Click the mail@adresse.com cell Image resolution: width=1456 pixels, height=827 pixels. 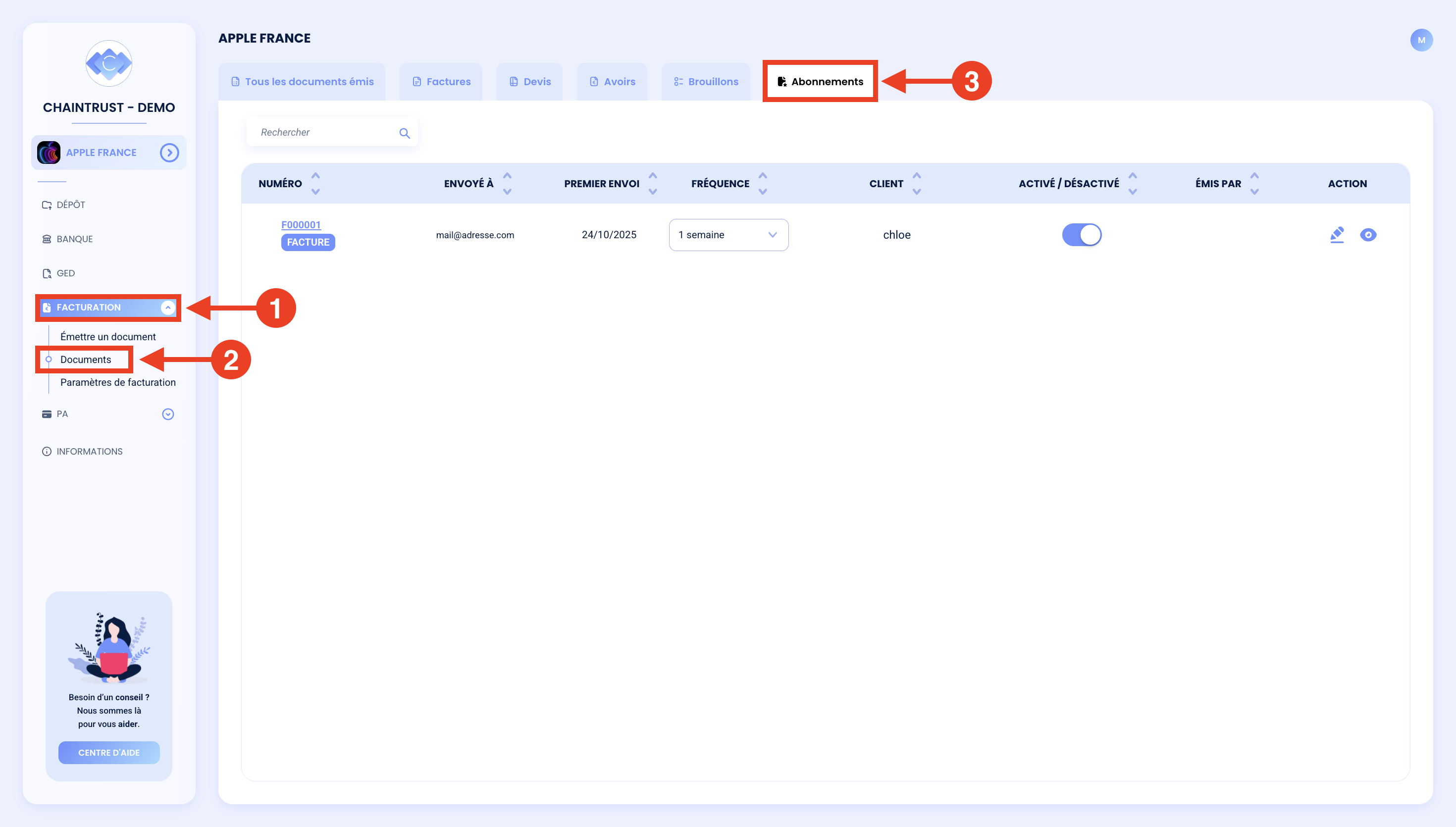[x=475, y=235]
